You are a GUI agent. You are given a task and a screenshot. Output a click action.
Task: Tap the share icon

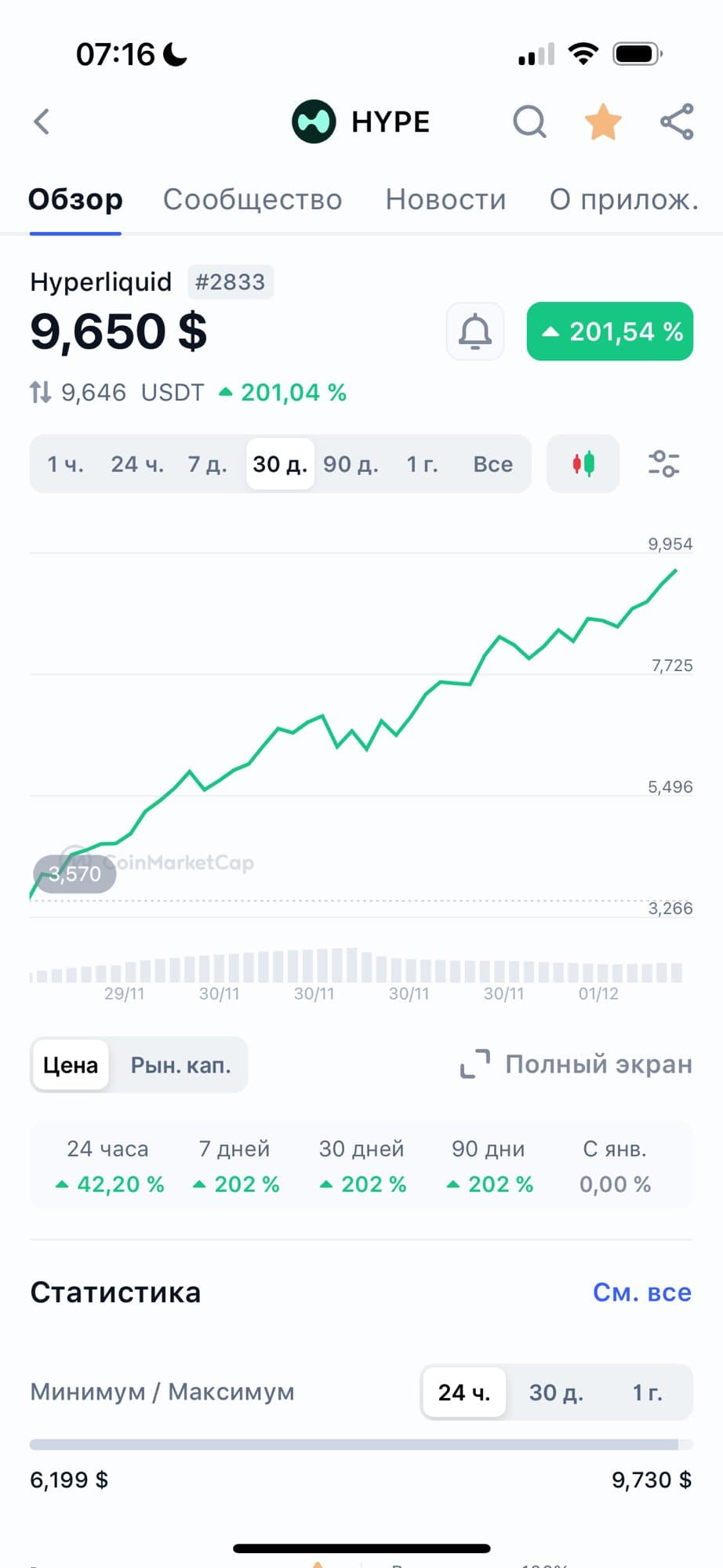coord(677,122)
